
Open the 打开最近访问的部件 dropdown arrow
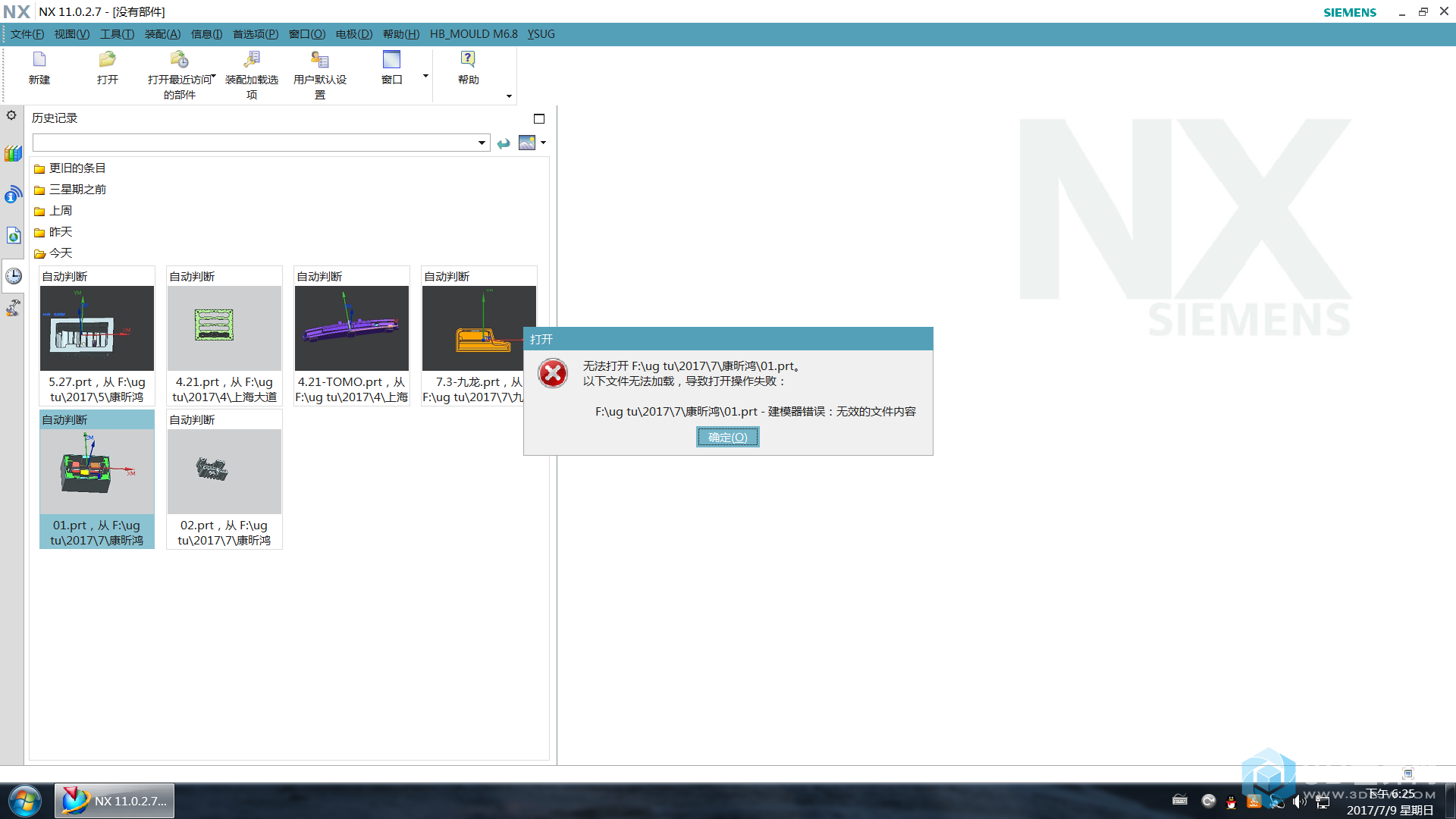click(x=214, y=76)
